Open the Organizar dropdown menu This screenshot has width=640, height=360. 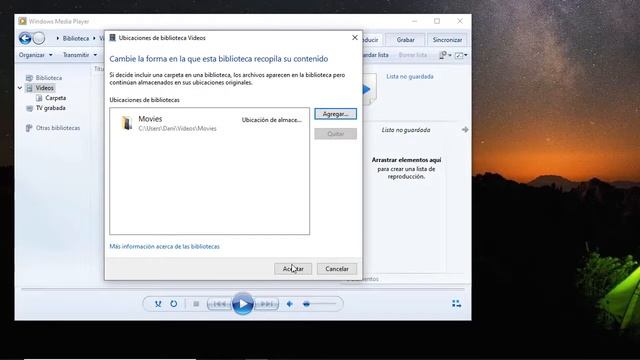coord(36,55)
